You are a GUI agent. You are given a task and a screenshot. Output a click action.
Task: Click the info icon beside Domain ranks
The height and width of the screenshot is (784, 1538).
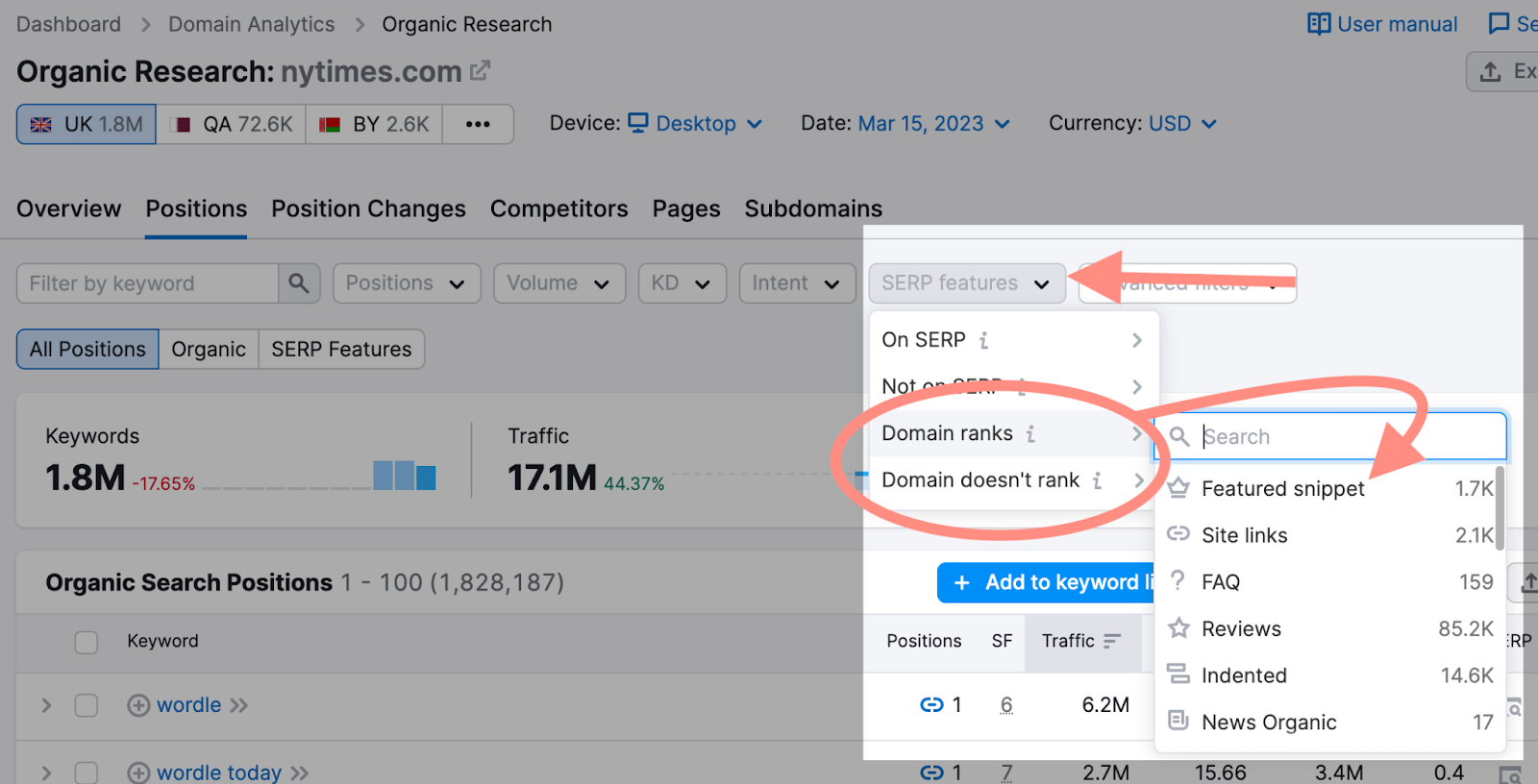click(x=1030, y=434)
